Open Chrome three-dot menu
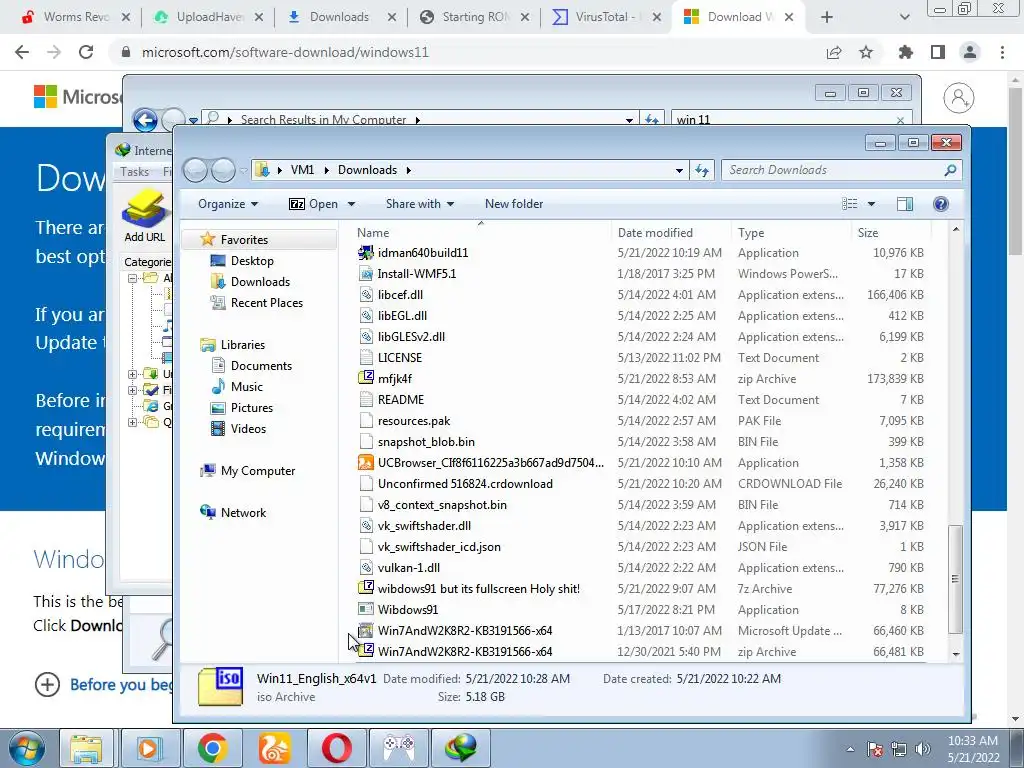The width and height of the screenshot is (1024, 768). (x=1002, y=52)
